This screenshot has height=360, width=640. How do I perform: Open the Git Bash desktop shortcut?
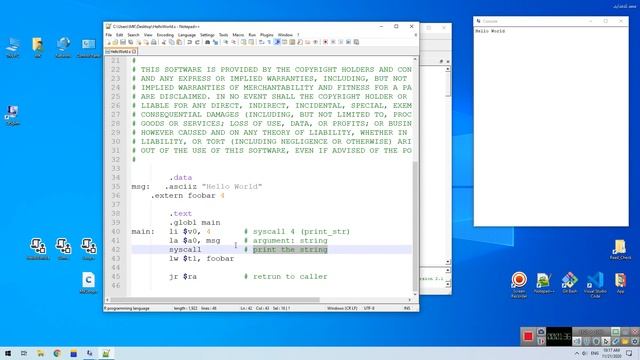pyautogui.click(x=569, y=283)
